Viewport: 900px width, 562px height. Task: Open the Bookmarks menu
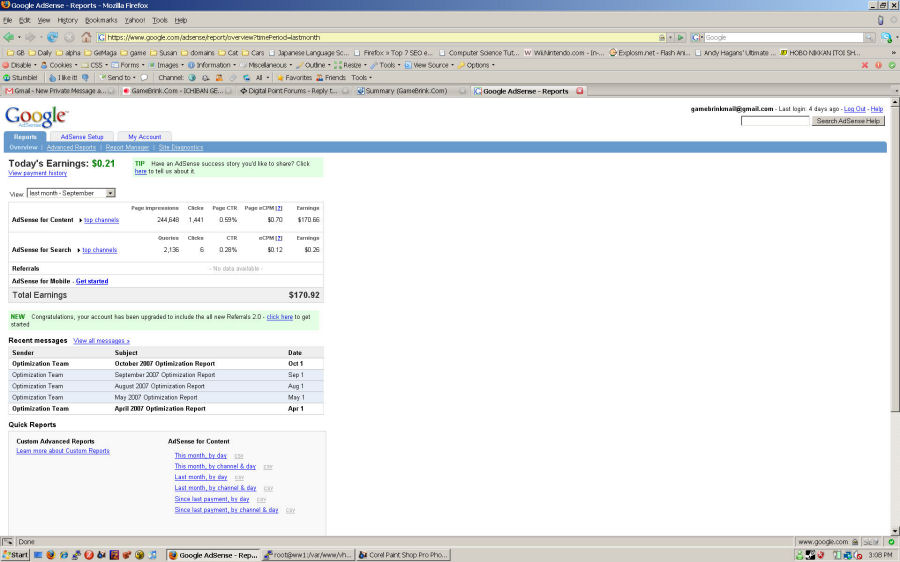(101, 20)
